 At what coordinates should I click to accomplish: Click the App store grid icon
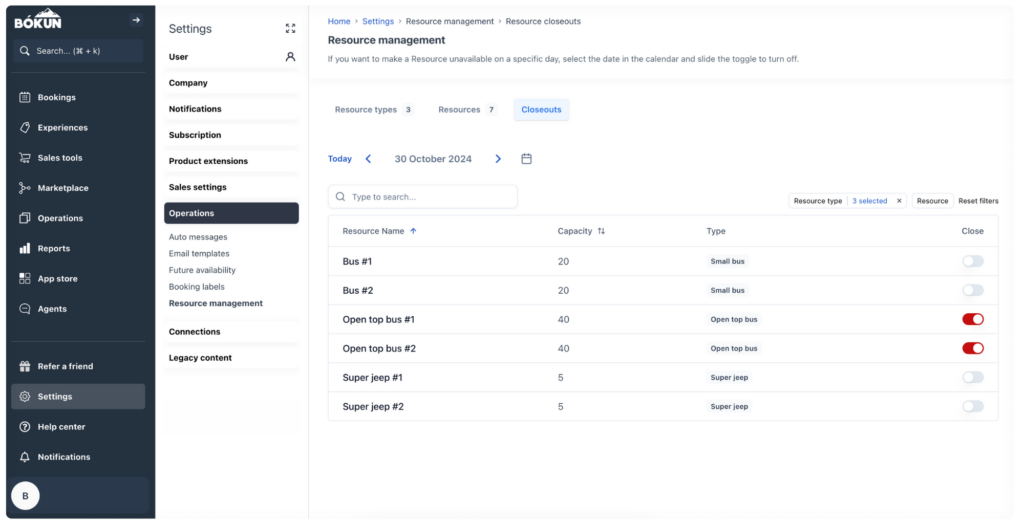click(x=25, y=278)
